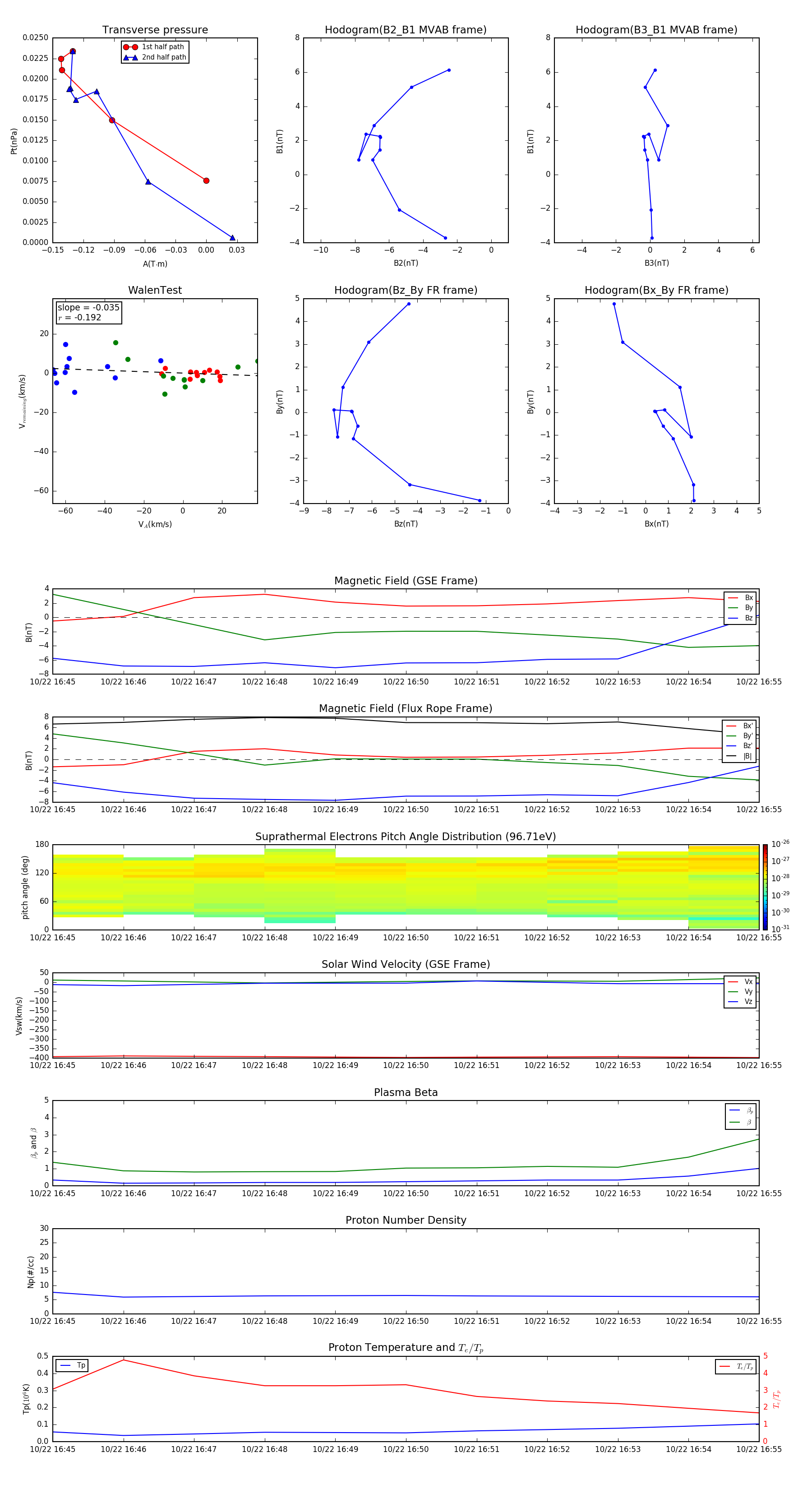Click the pitch angle color bar
The height and width of the screenshot is (1489, 812).
(765, 887)
